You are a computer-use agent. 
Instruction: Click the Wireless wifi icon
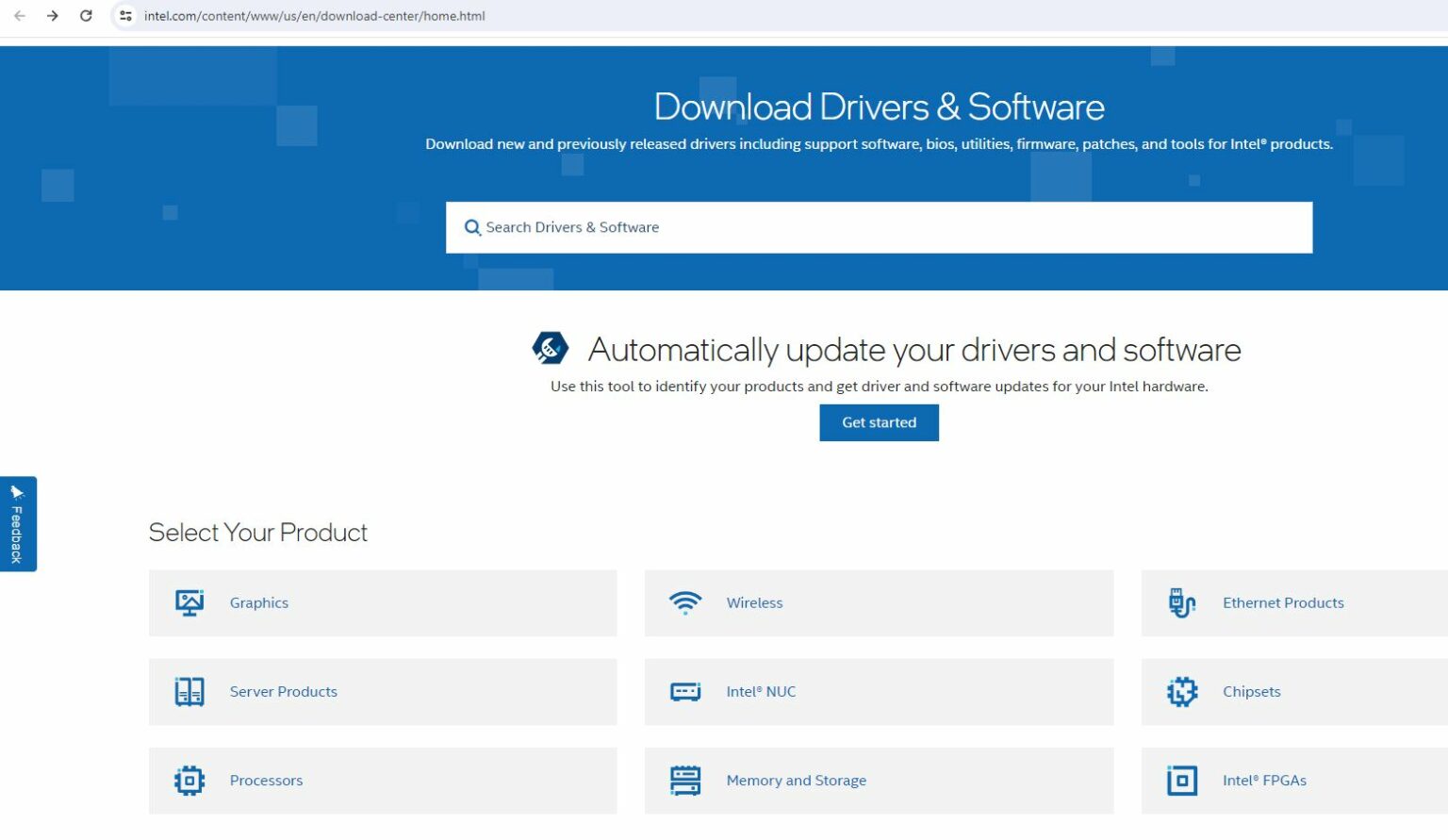click(x=685, y=602)
